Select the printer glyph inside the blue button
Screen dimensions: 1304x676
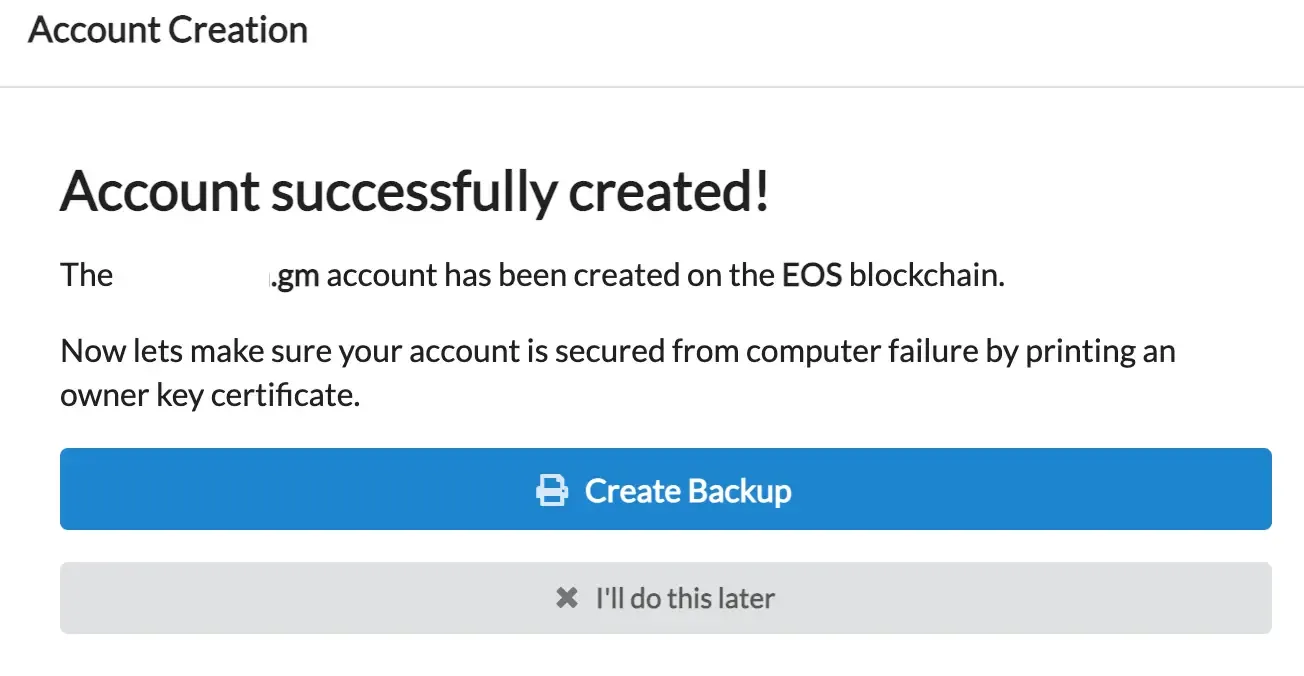pyautogui.click(x=551, y=490)
